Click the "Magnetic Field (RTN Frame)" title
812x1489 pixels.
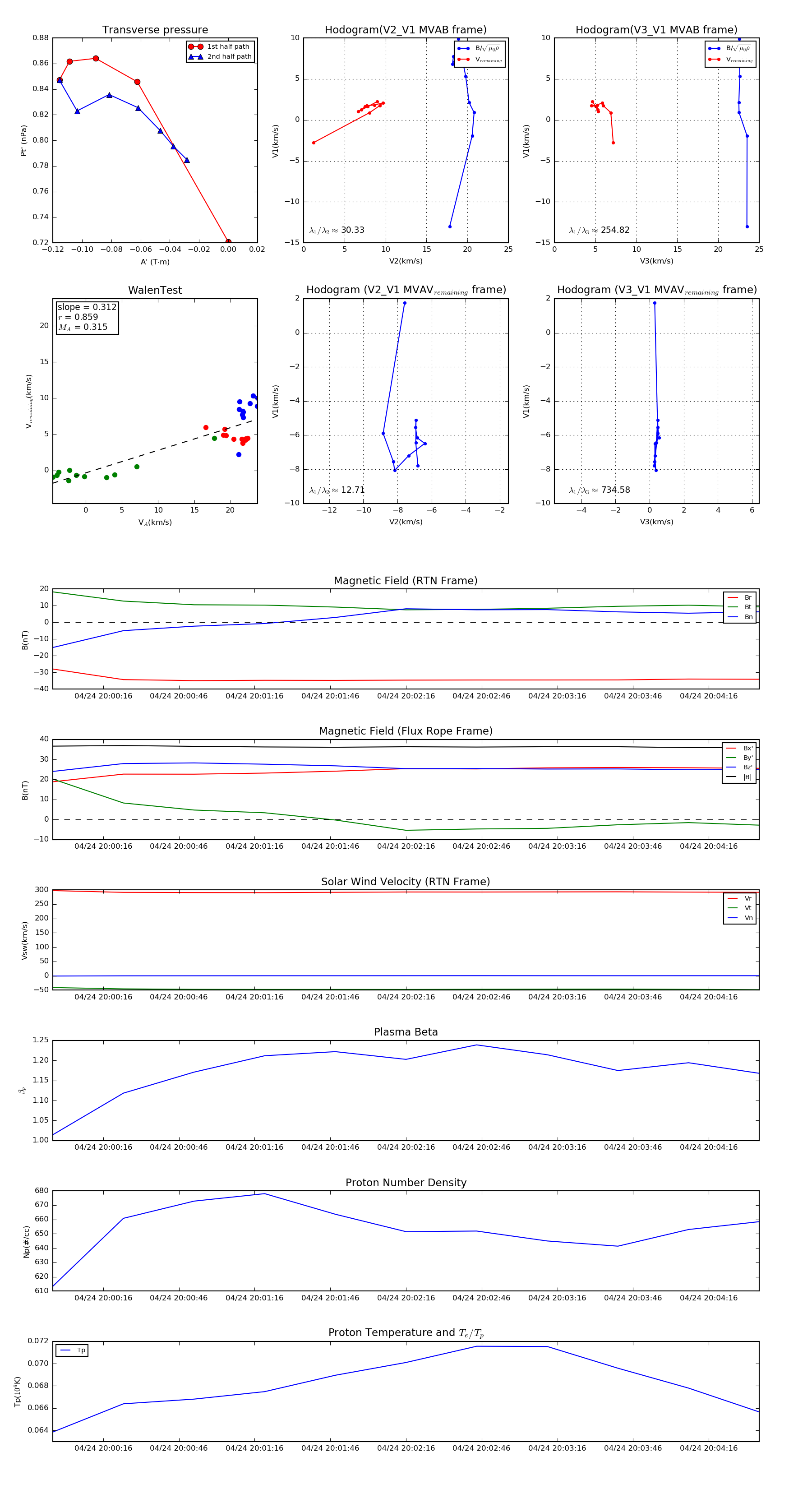406,581
